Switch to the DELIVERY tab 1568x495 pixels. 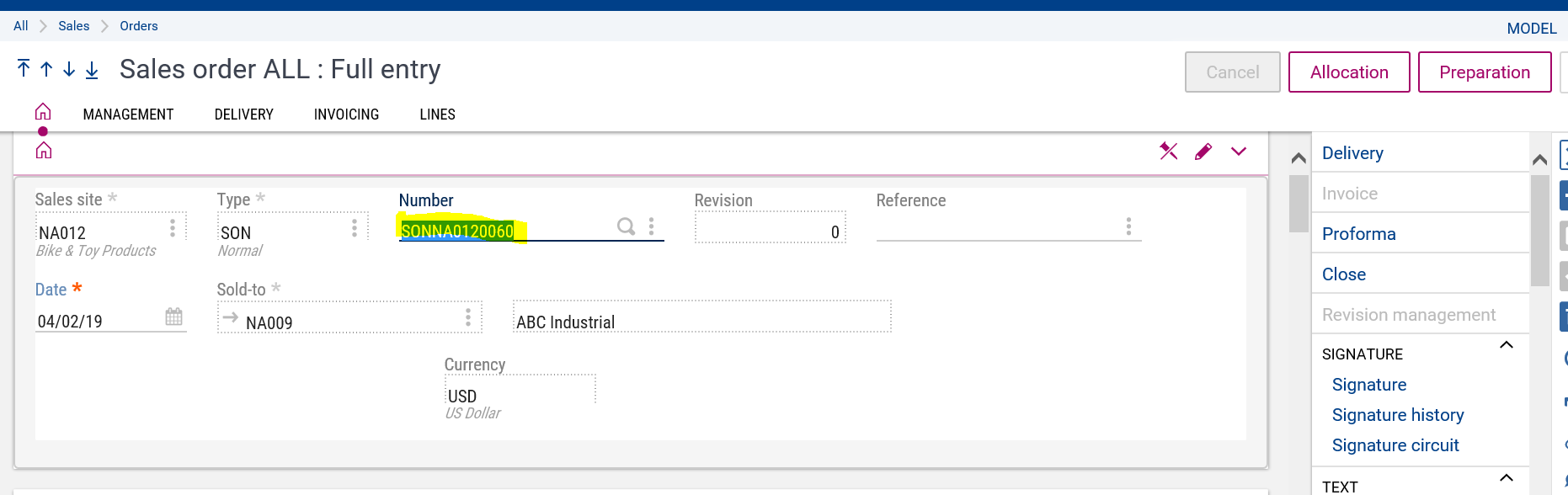click(243, 114)
